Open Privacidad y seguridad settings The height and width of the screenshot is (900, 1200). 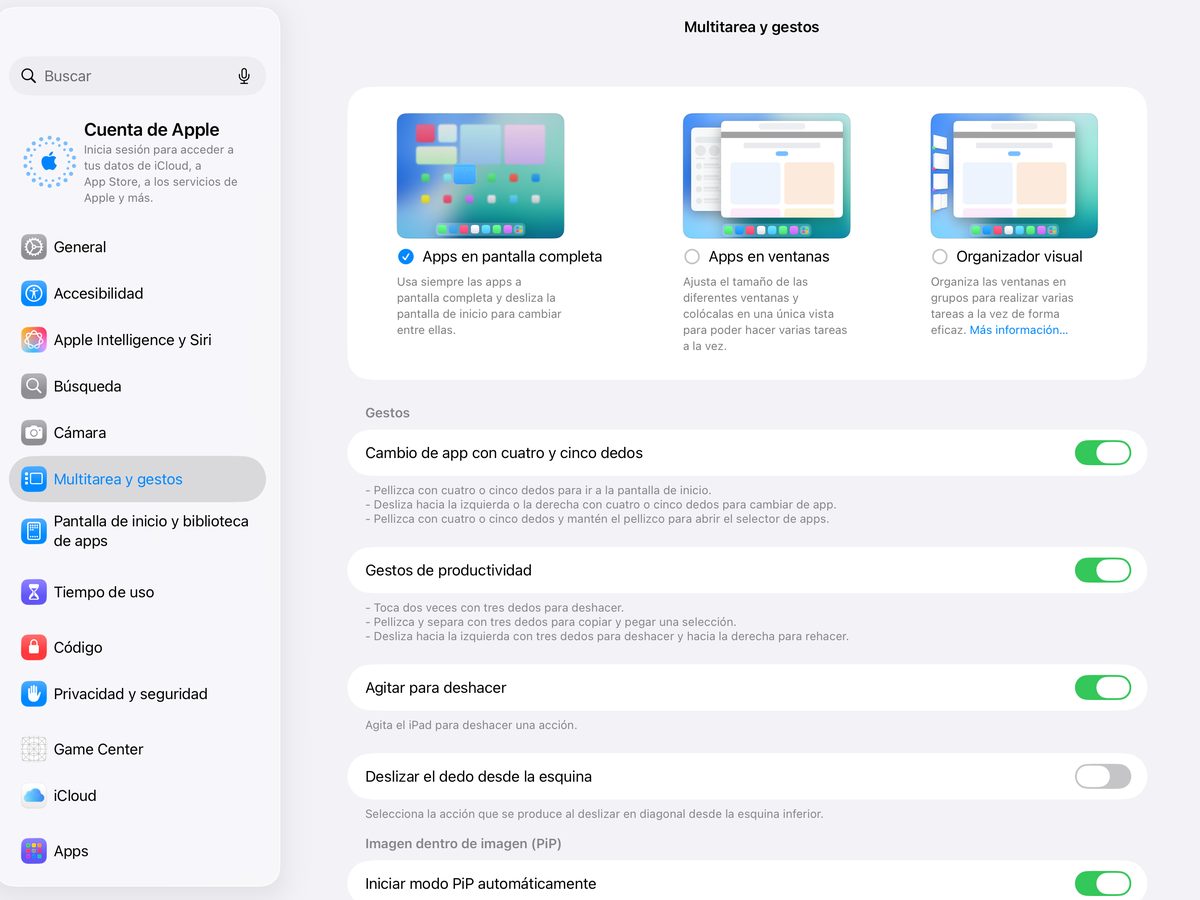(x=137, y=694)
